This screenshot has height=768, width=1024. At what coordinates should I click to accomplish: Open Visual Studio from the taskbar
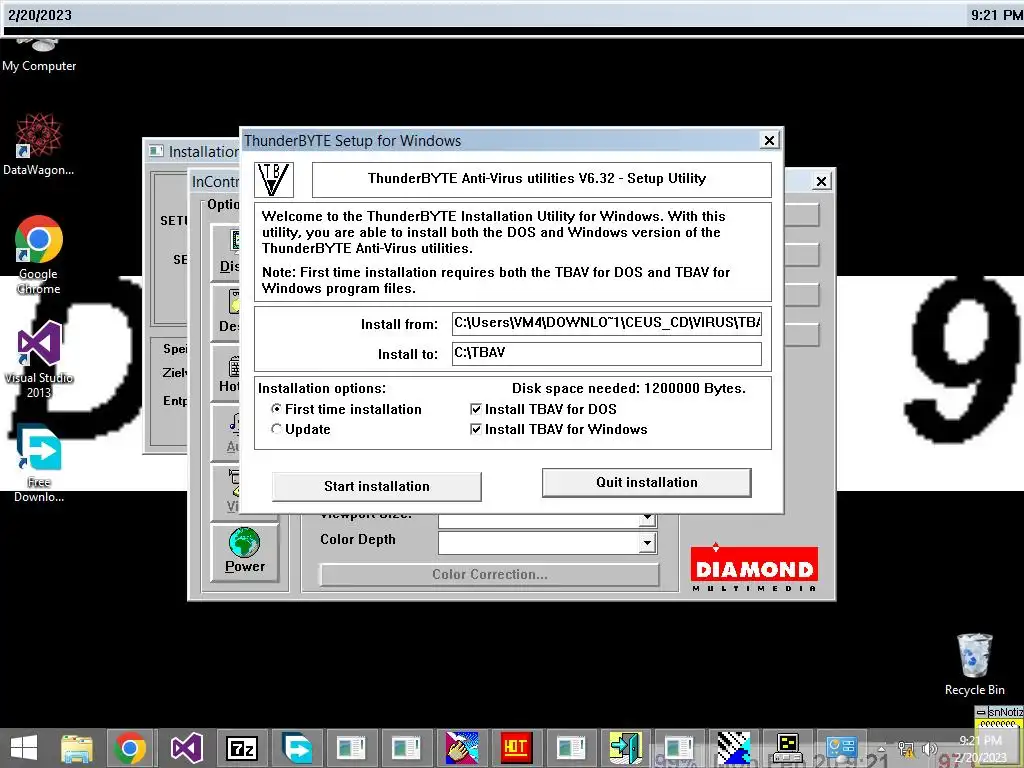coord(186,748)
